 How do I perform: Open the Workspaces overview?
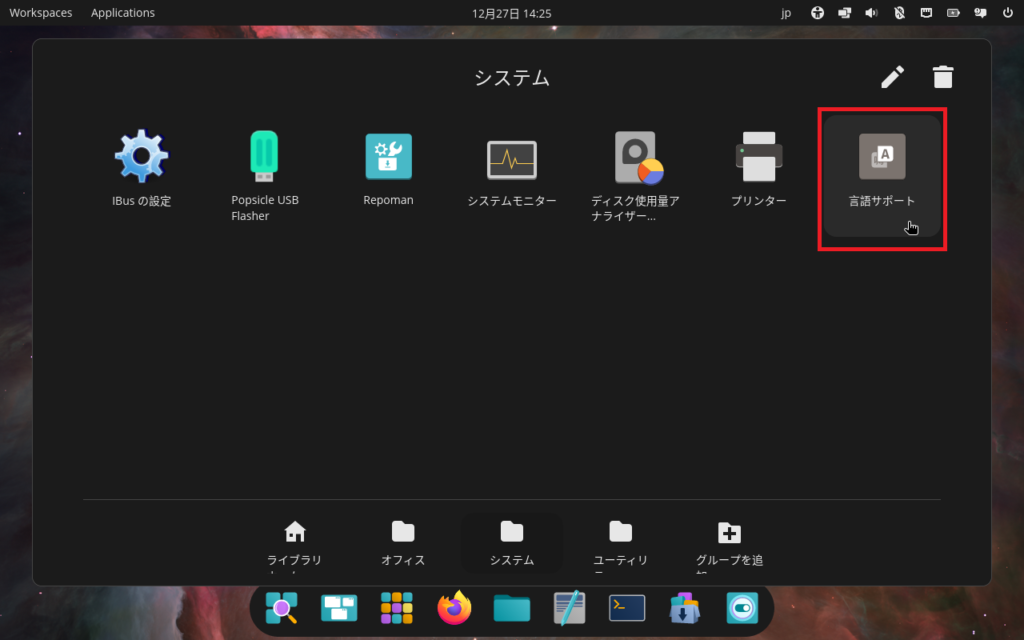(41, 13)
